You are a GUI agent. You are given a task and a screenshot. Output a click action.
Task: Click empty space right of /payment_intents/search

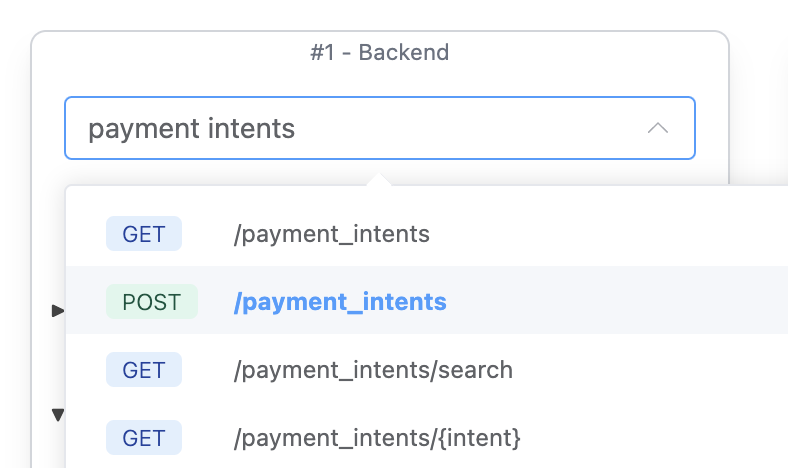(x=650, y=370)
